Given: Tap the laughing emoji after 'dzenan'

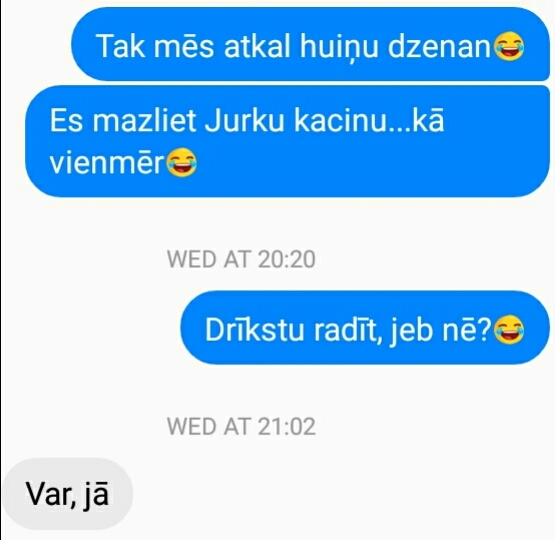Looking at the screenshot, I should [509, 46].
